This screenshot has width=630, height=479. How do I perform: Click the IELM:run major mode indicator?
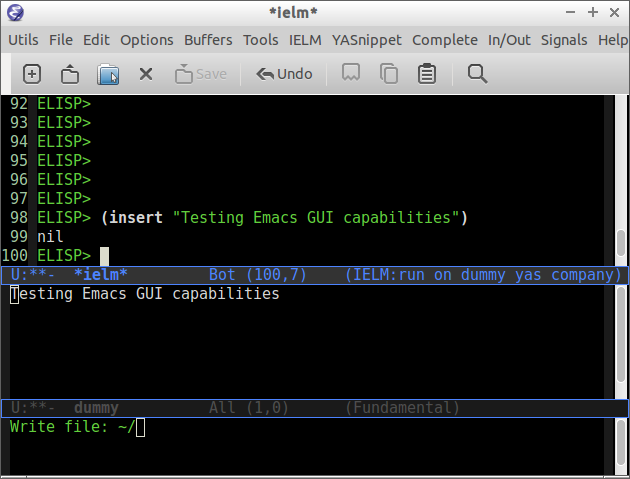click(x=388, y=275)
